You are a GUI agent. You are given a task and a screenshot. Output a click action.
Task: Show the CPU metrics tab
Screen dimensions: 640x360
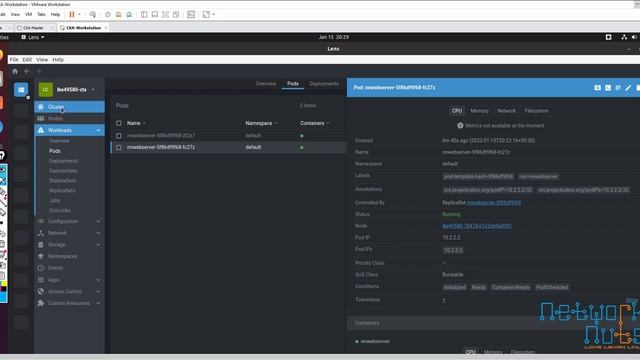pos(457,111)
